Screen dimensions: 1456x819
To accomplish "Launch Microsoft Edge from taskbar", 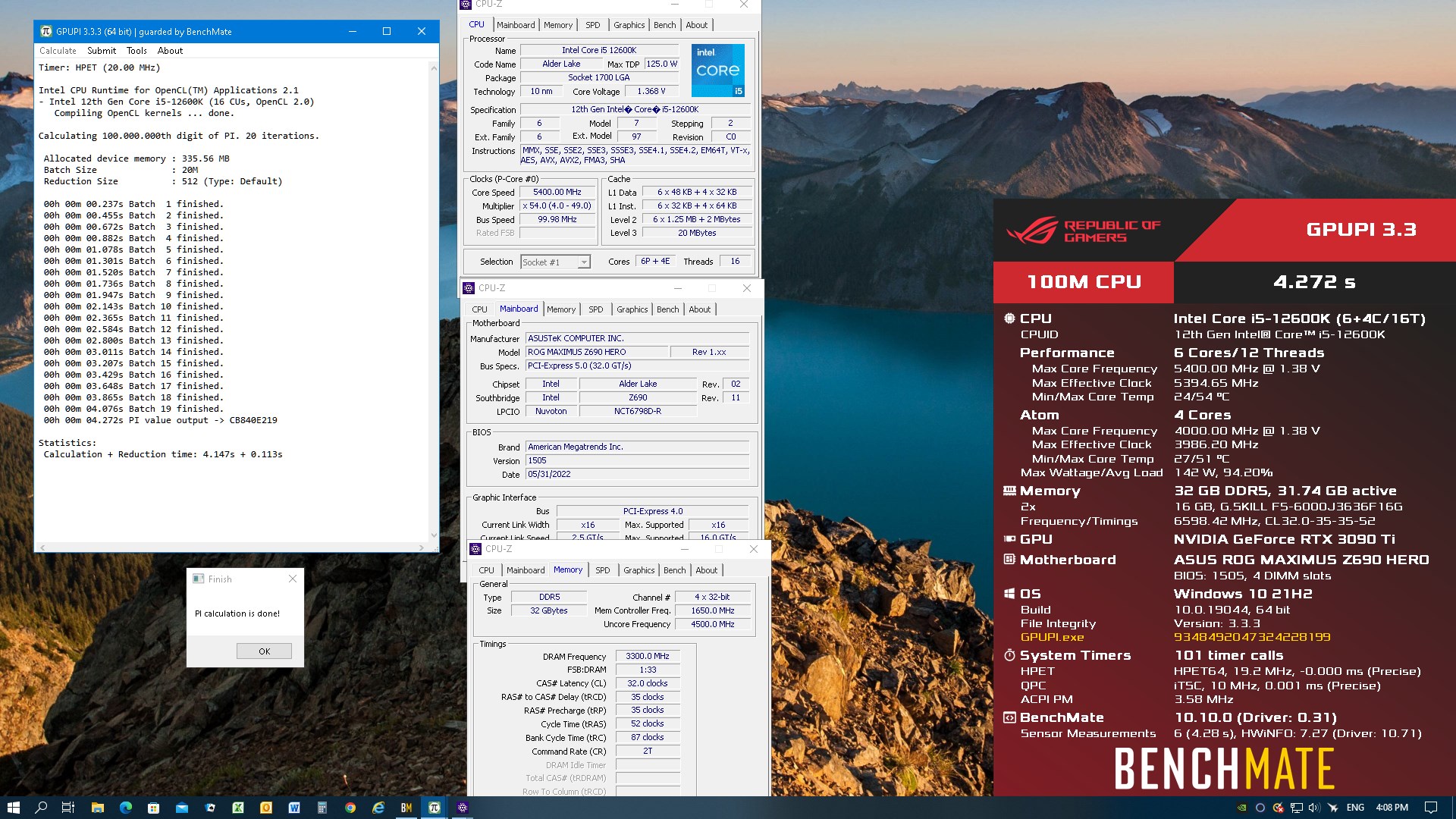I will [126, 808].
